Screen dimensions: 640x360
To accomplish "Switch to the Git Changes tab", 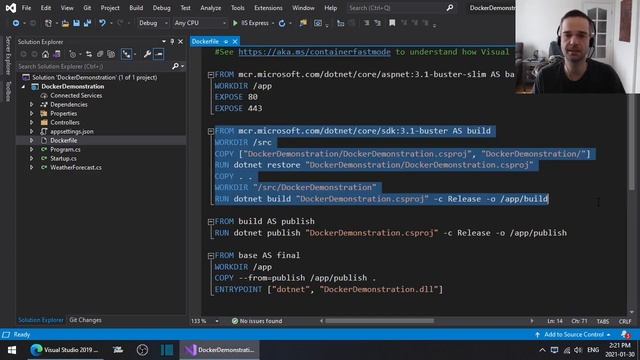I will pyautogui.click(x=85, y=320).
